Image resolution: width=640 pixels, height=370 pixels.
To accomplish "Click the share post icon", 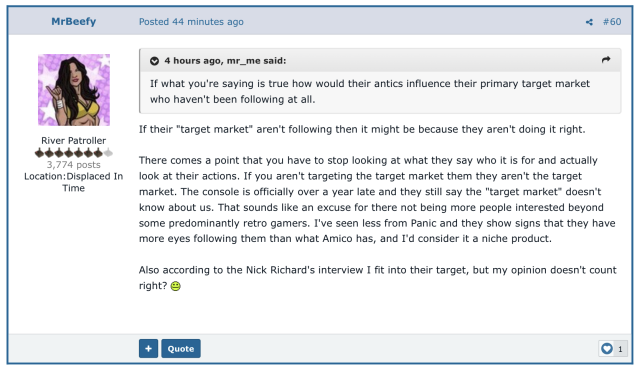I will coord(589,22).
